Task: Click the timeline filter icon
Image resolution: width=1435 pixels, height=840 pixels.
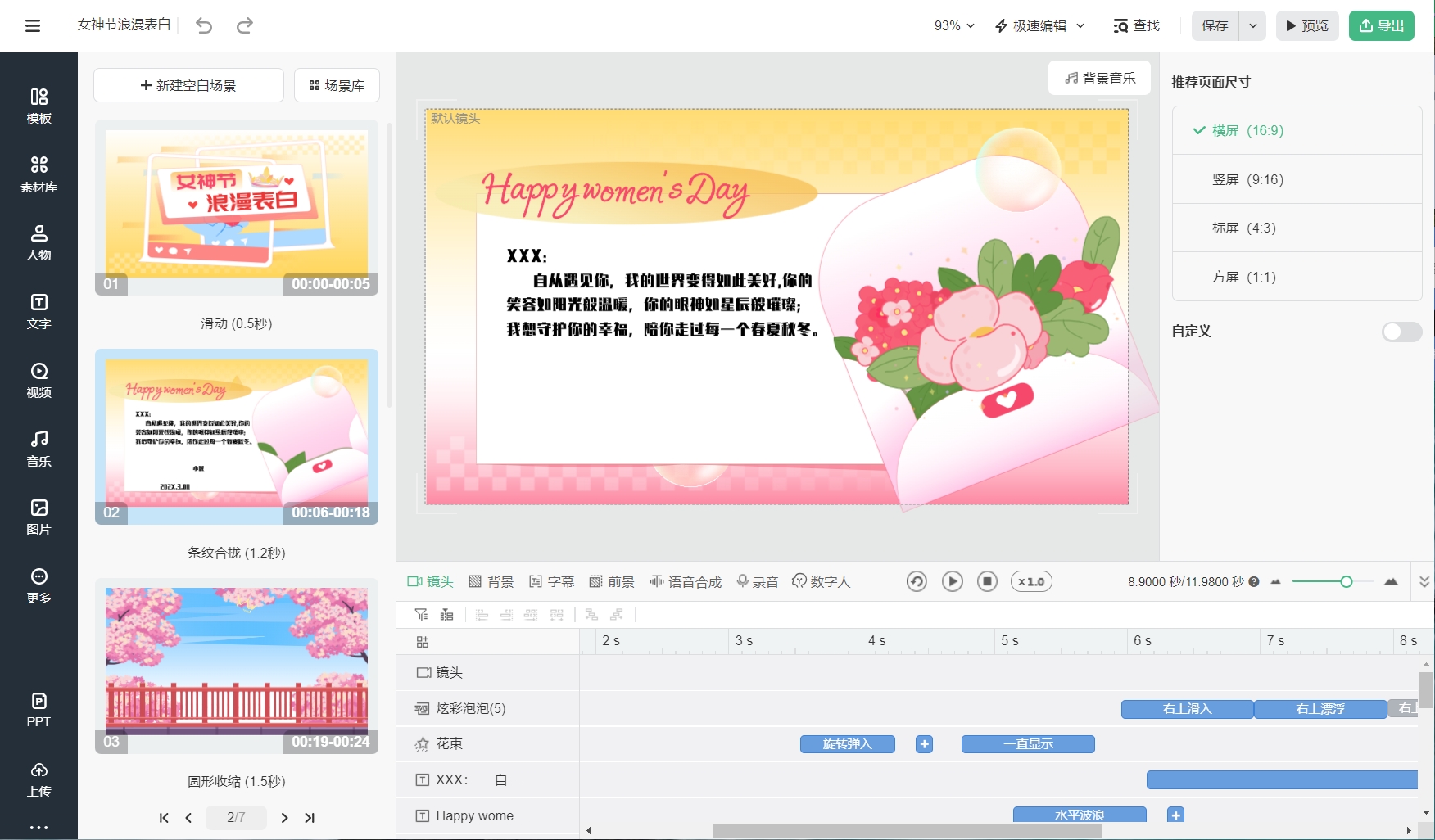Action: tap(421, 615)
